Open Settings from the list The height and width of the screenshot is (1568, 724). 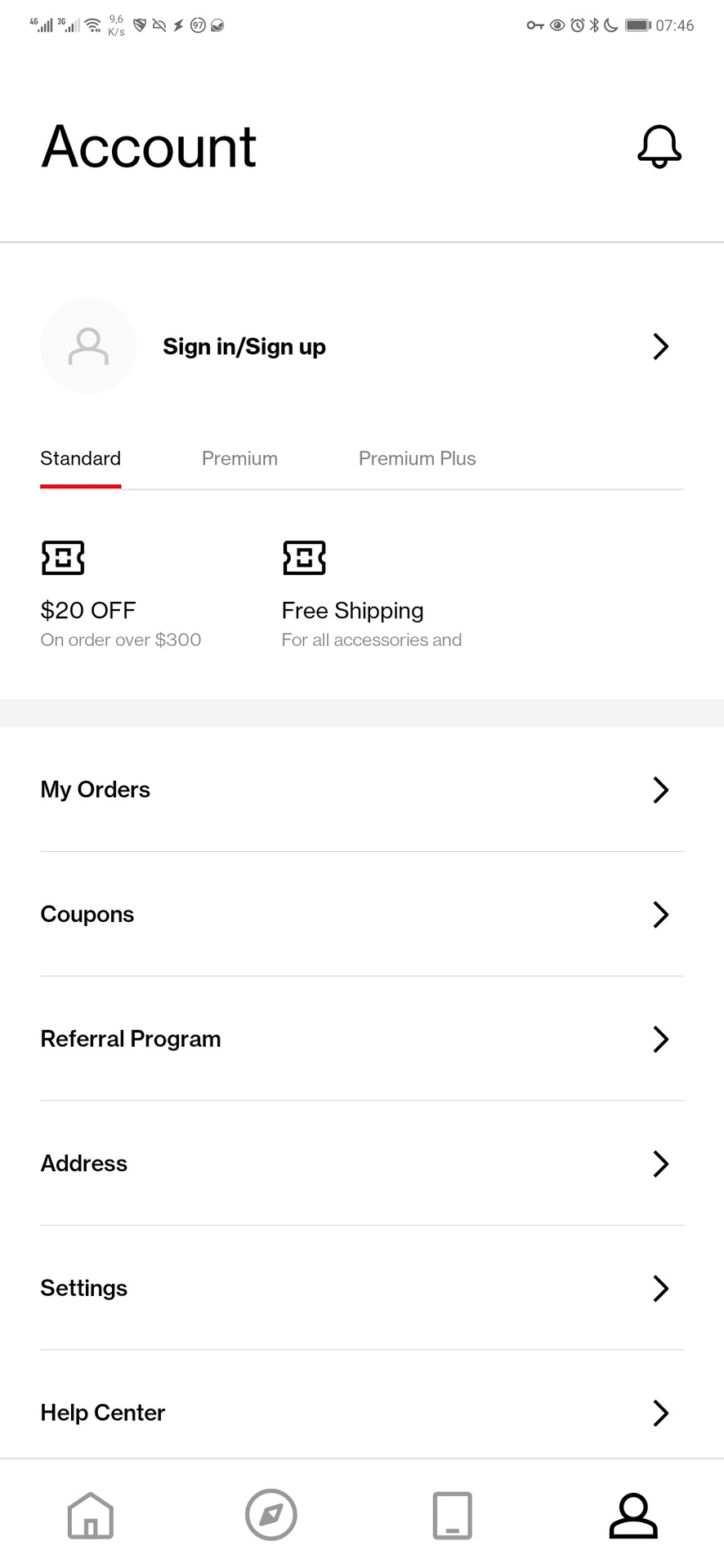tap(84, 1289)
